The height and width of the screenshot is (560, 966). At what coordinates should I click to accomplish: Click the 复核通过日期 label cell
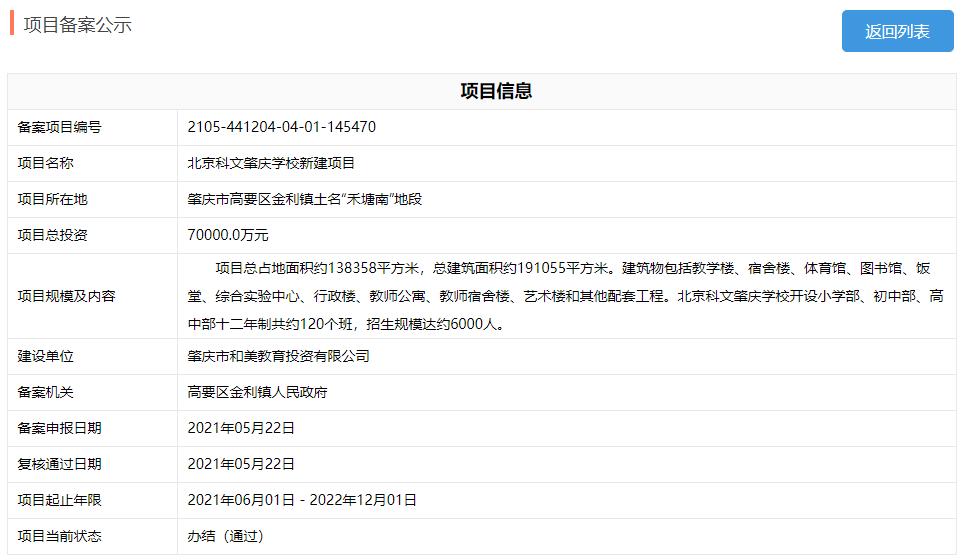92,464
